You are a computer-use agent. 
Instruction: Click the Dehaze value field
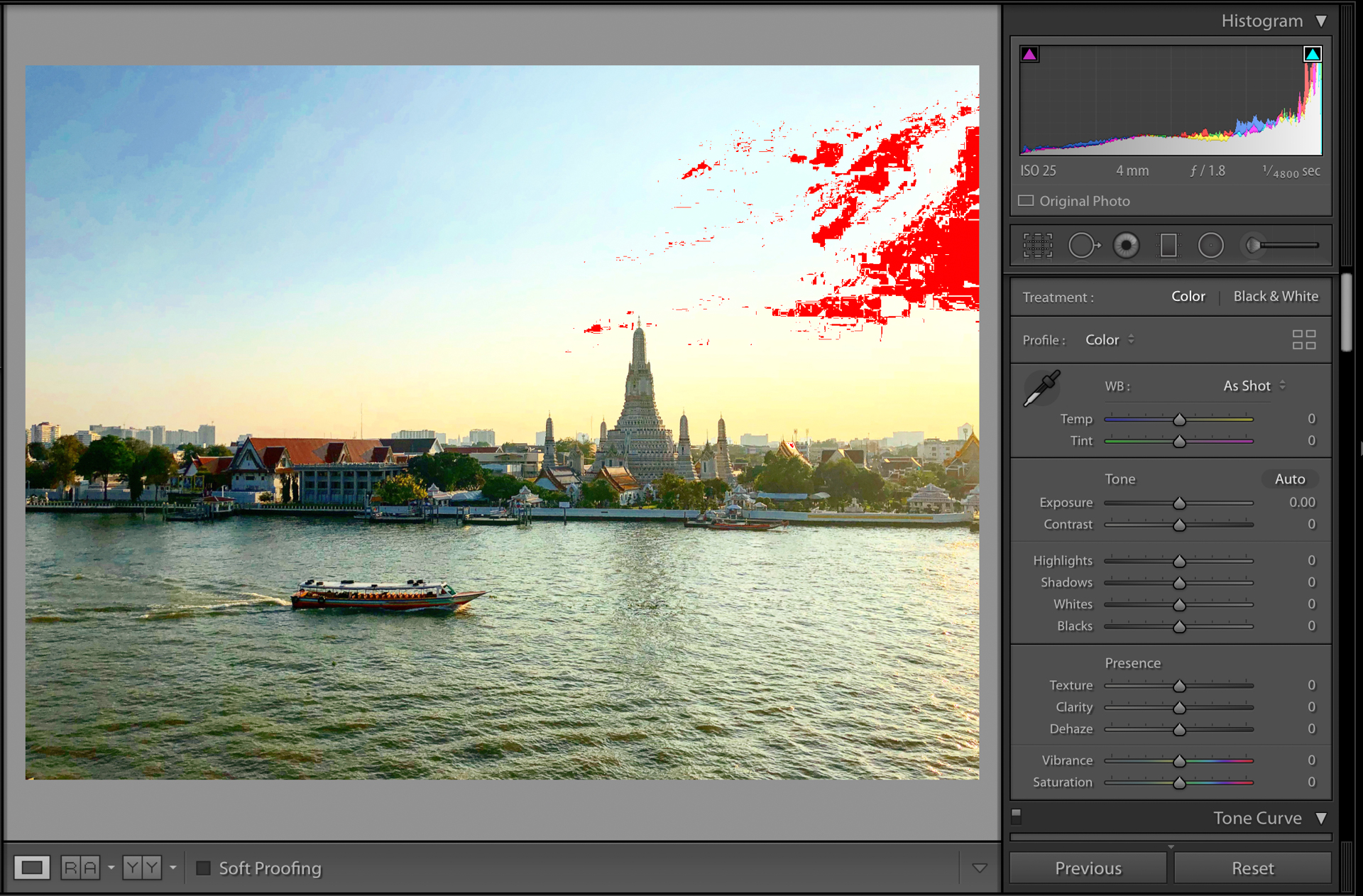[1311, 729]
